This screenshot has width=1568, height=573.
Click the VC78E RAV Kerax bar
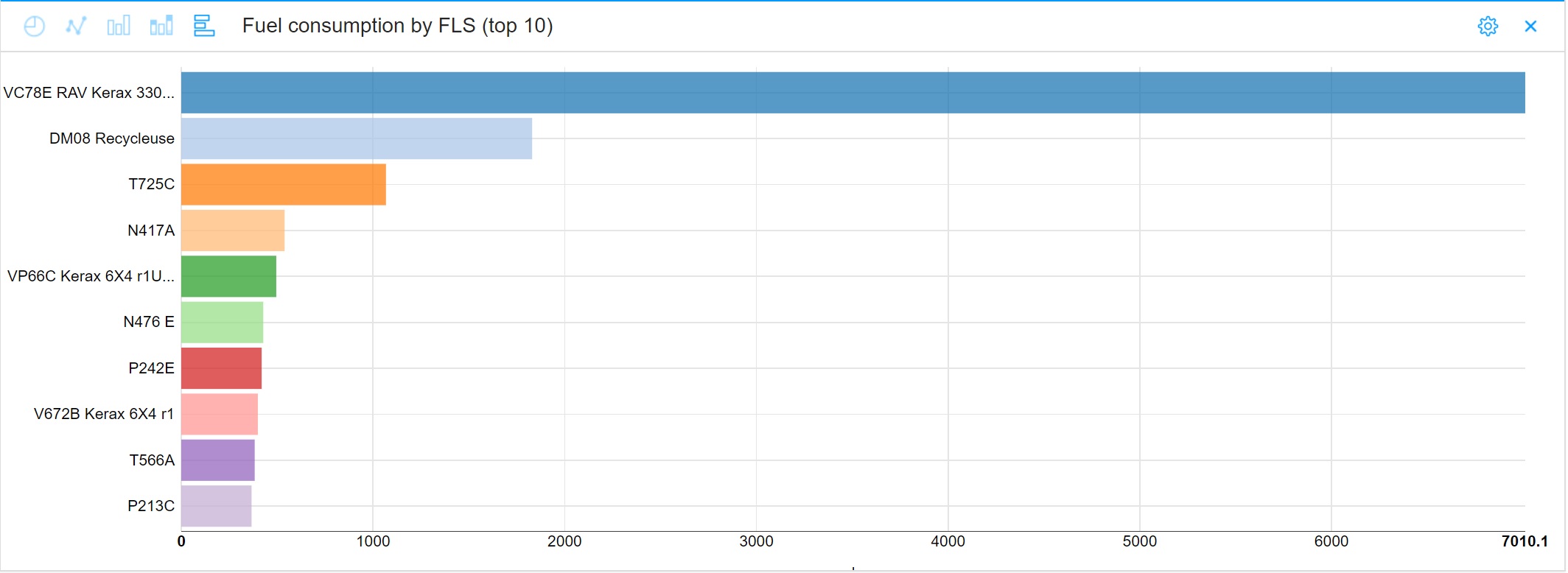[853, 93]
